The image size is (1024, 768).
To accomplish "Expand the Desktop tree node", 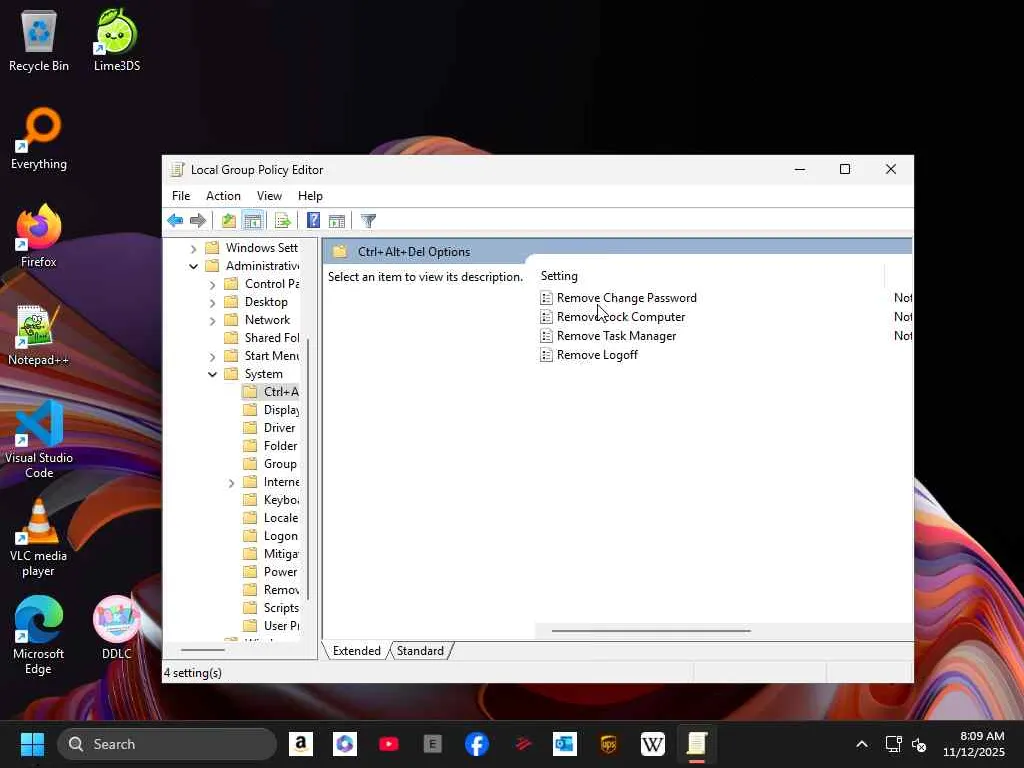I will point(212,302).
